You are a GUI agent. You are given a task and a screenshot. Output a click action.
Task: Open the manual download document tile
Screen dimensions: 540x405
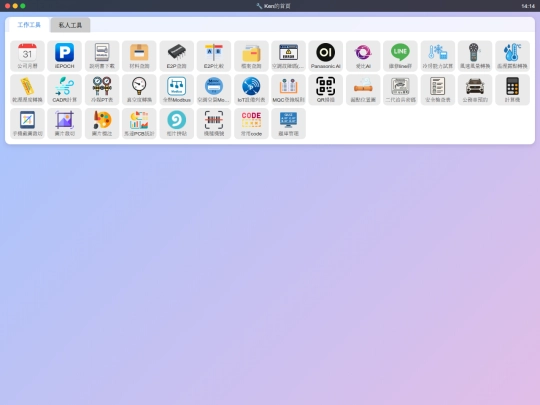pos(102,56)
